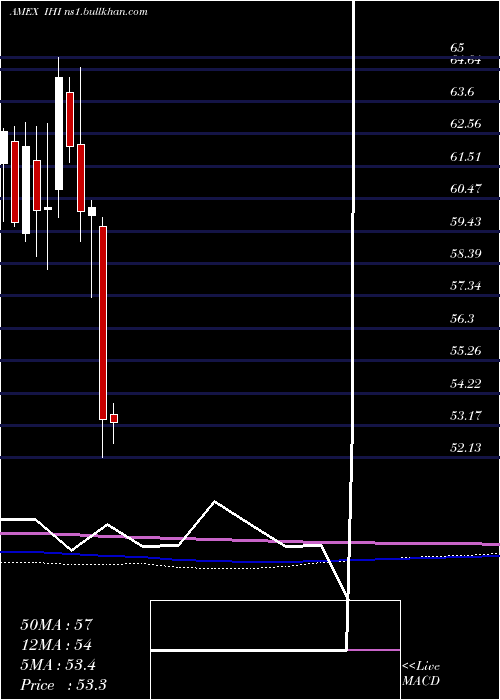Screen dimensions: 500x700
Task: Click the 53.17 price axis label
Action: 466,416
